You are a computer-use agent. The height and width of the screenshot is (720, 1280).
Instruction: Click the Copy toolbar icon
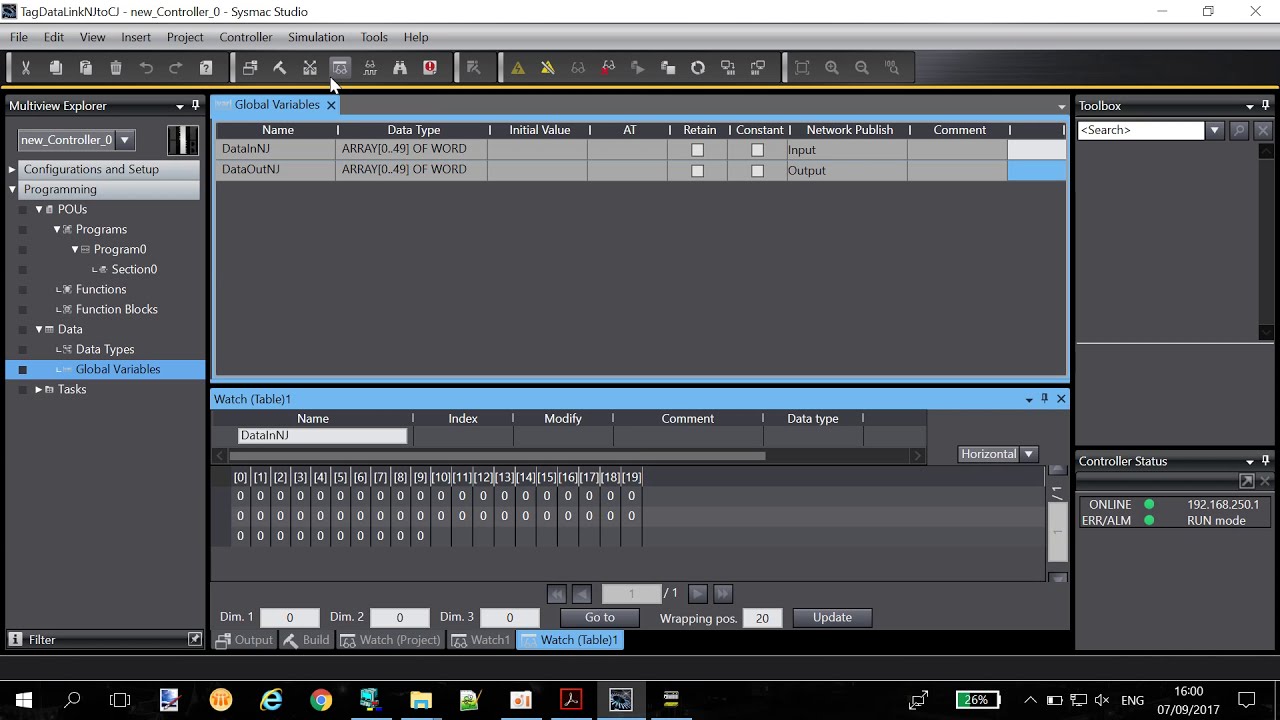(56, 68)
